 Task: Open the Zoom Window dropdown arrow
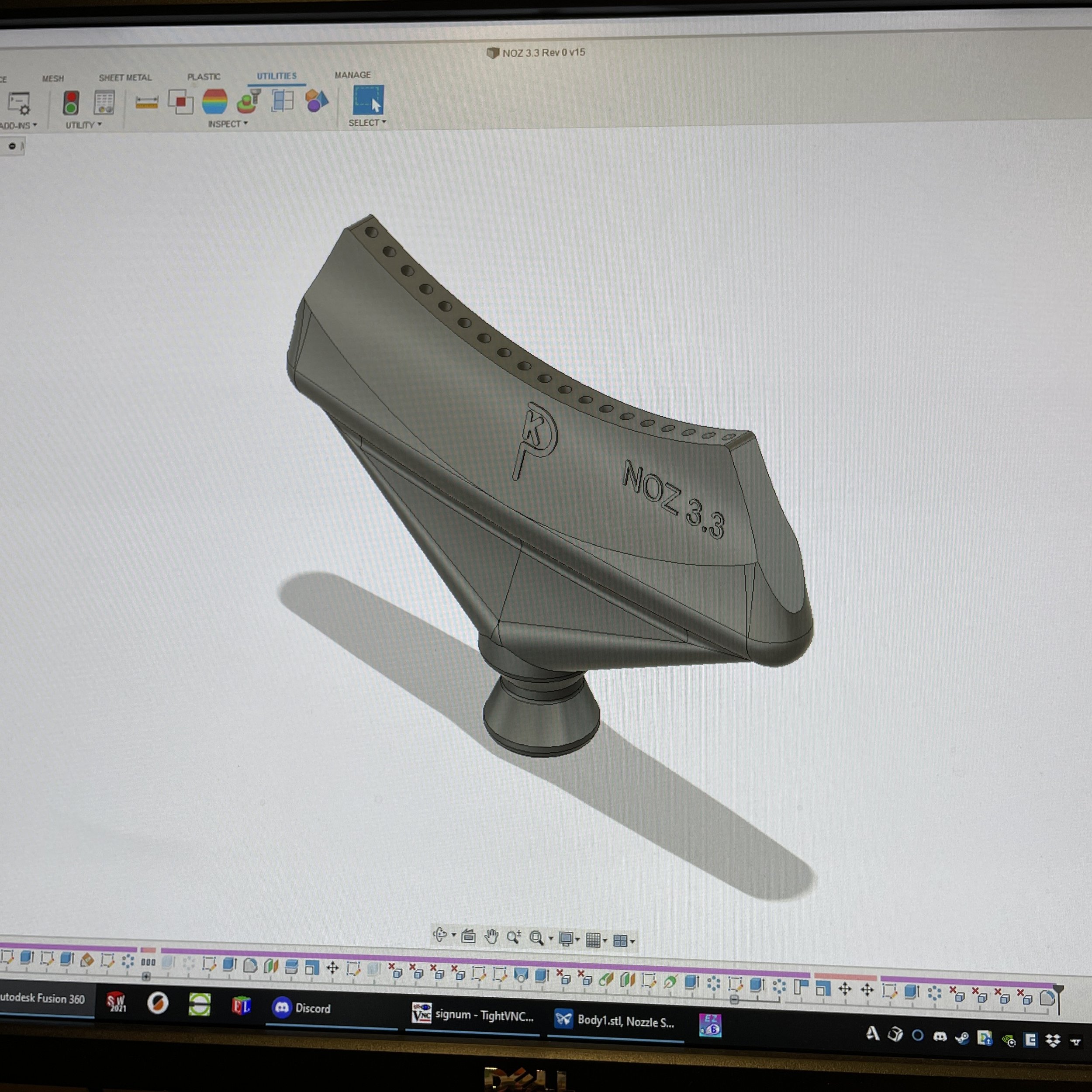550,939
